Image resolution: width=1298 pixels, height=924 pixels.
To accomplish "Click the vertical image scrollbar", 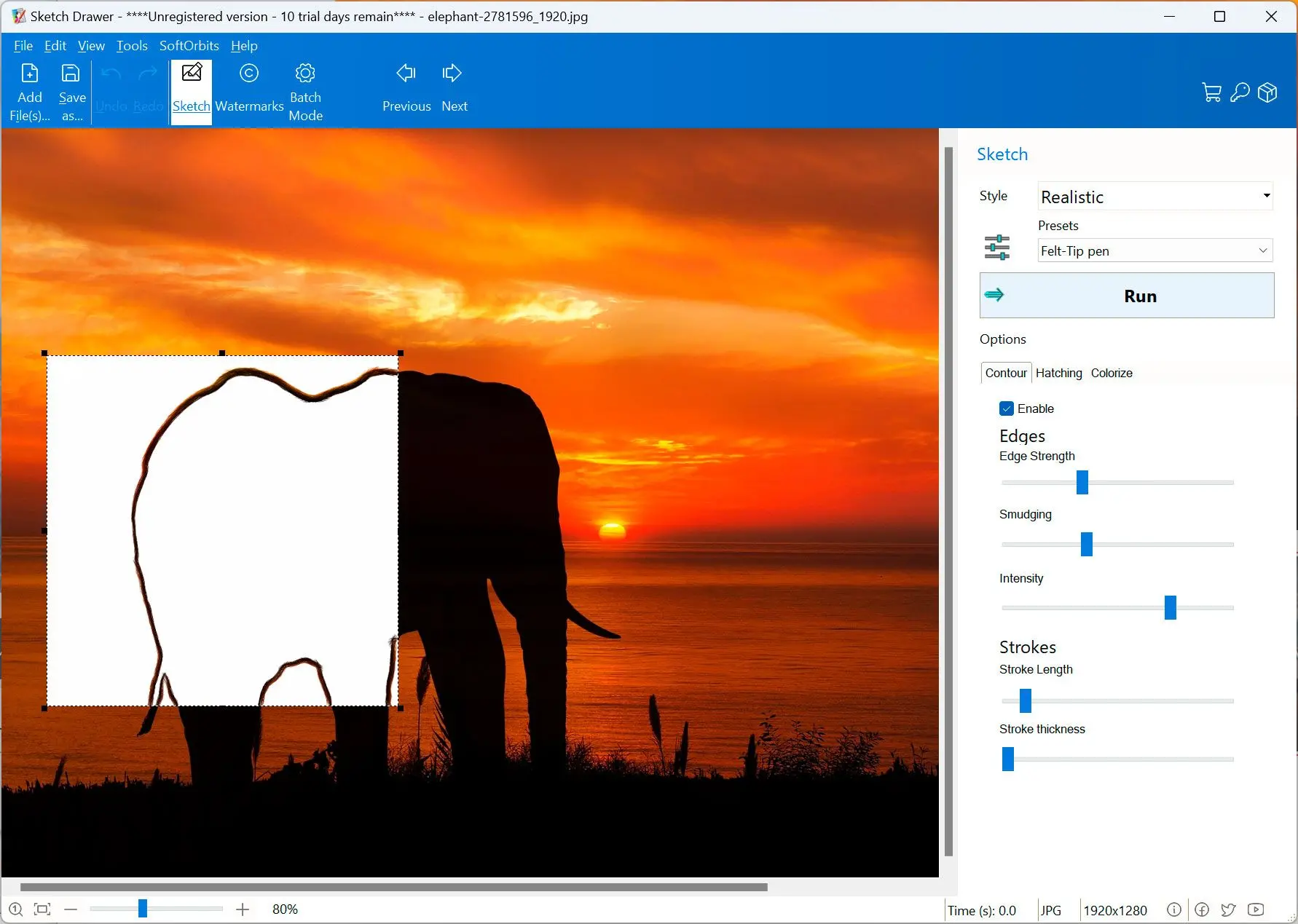I will 948,502.
